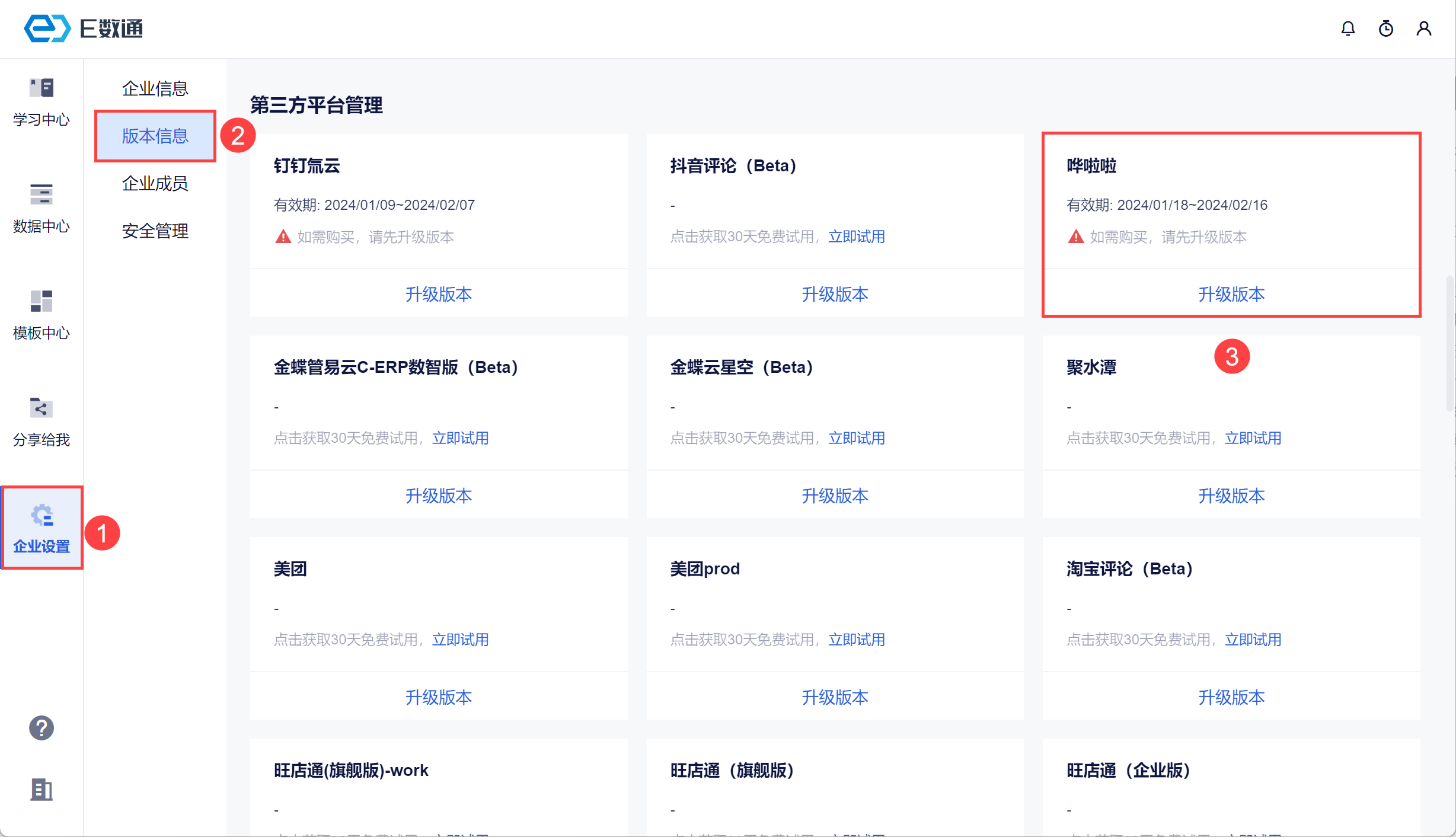Viewport: 1456px width, 837px height.
Task: Click 立即试用 link for 聚水潭
Action: [1253, 438]
